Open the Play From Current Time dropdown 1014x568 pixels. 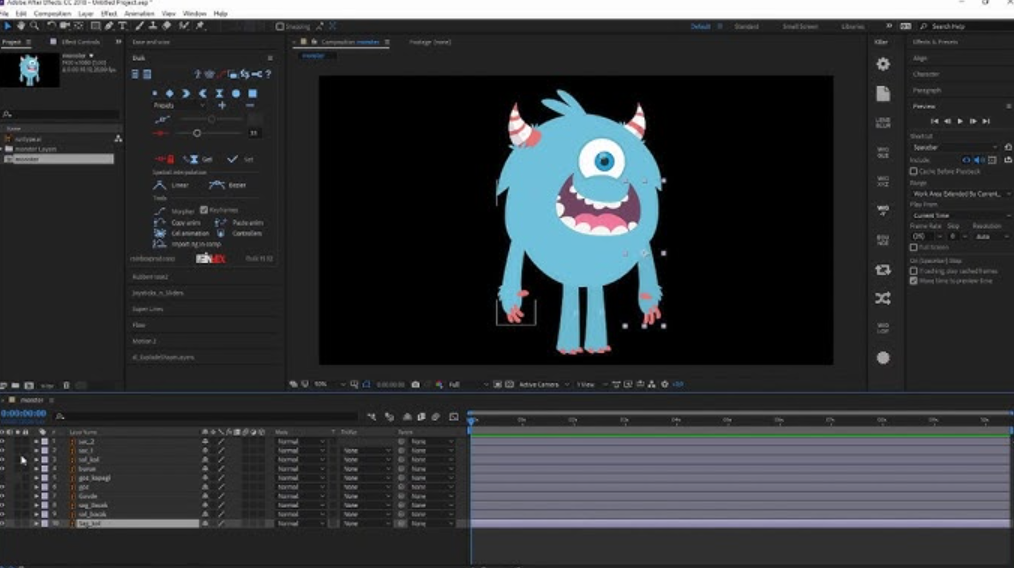(x=960, y=215)
